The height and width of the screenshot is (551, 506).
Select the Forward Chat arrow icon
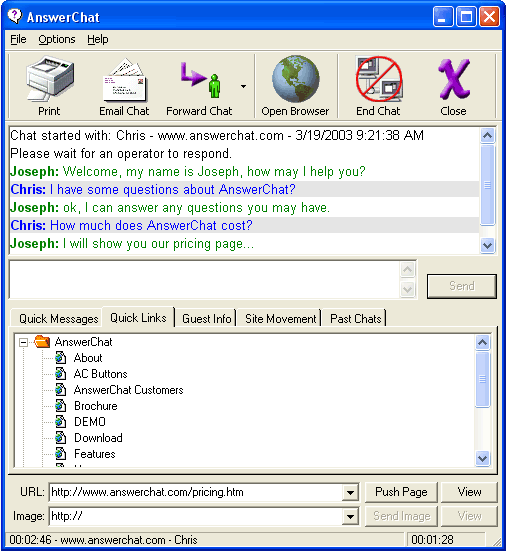click(200, 80)
